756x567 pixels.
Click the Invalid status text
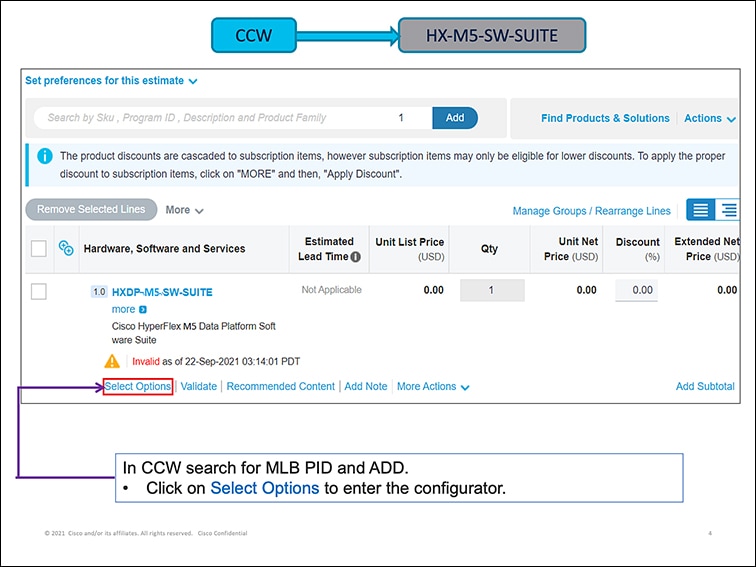click(146, 362)
